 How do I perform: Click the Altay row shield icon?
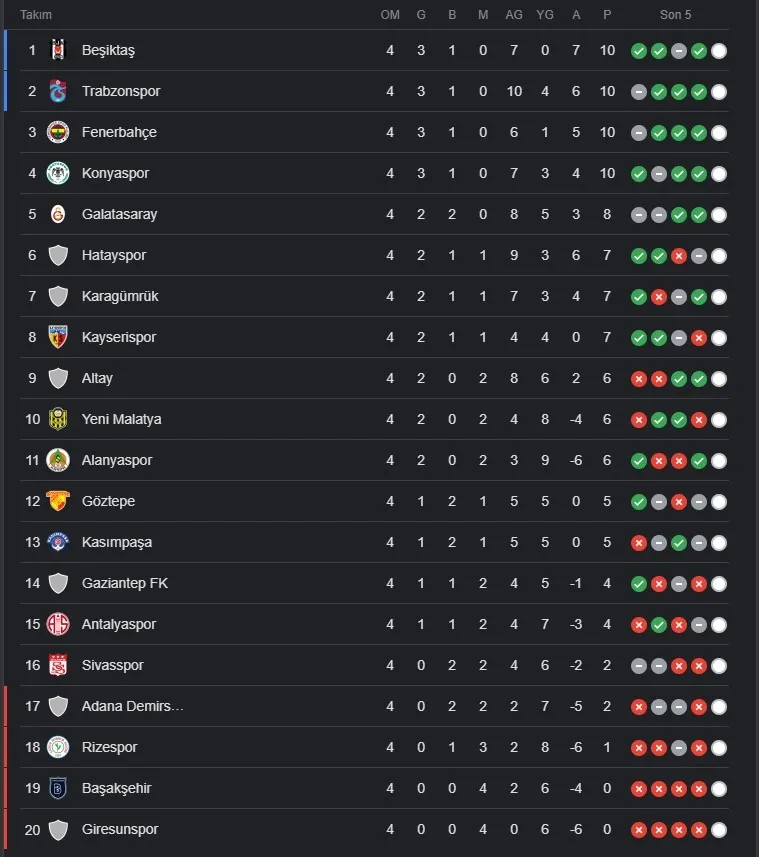click(x=57, y=378)
